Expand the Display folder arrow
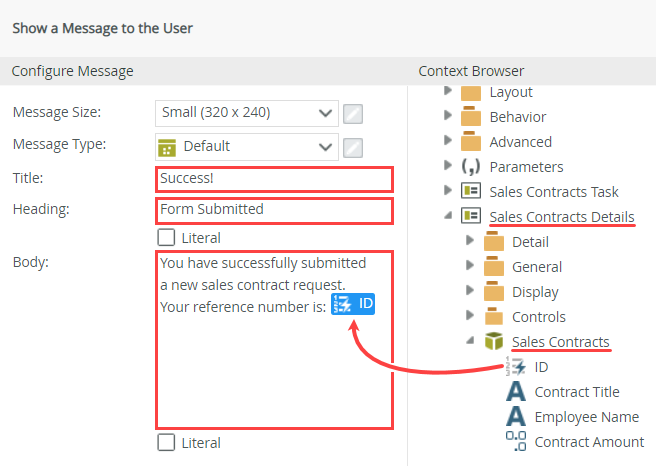The image size is (656, 466). [470, 290]
